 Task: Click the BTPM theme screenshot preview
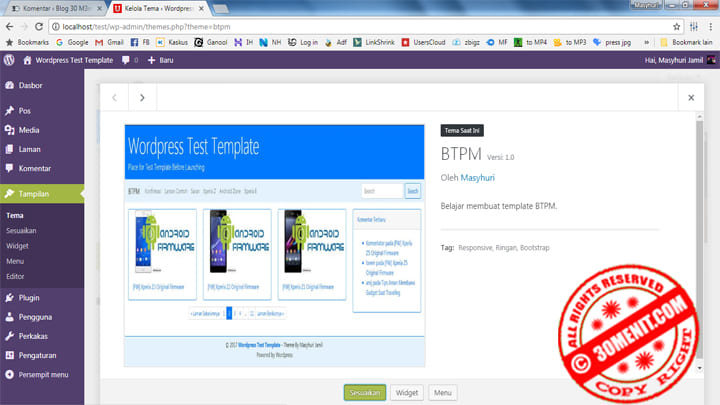pos(275,246)
